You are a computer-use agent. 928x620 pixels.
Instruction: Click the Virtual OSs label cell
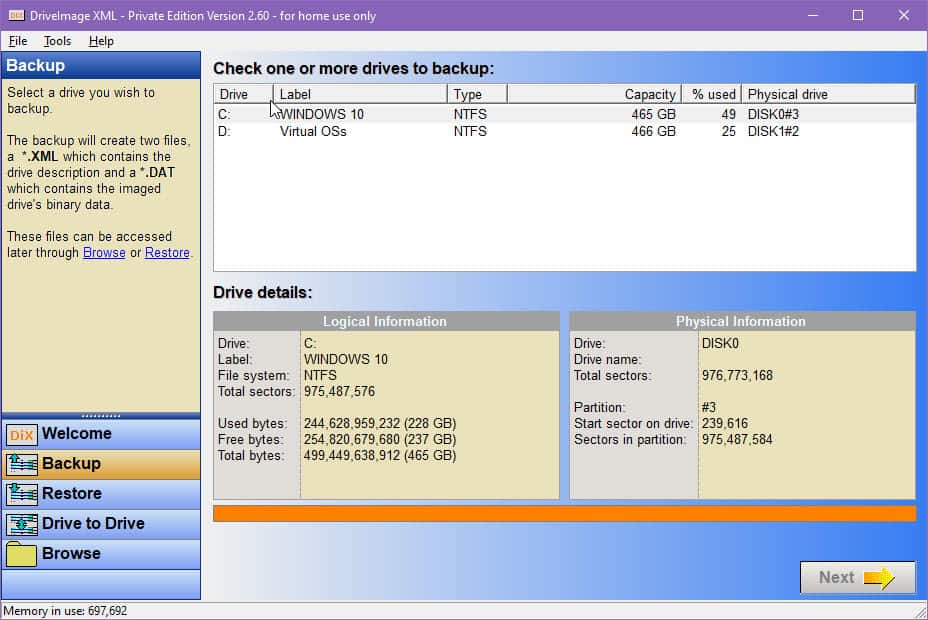313,131
